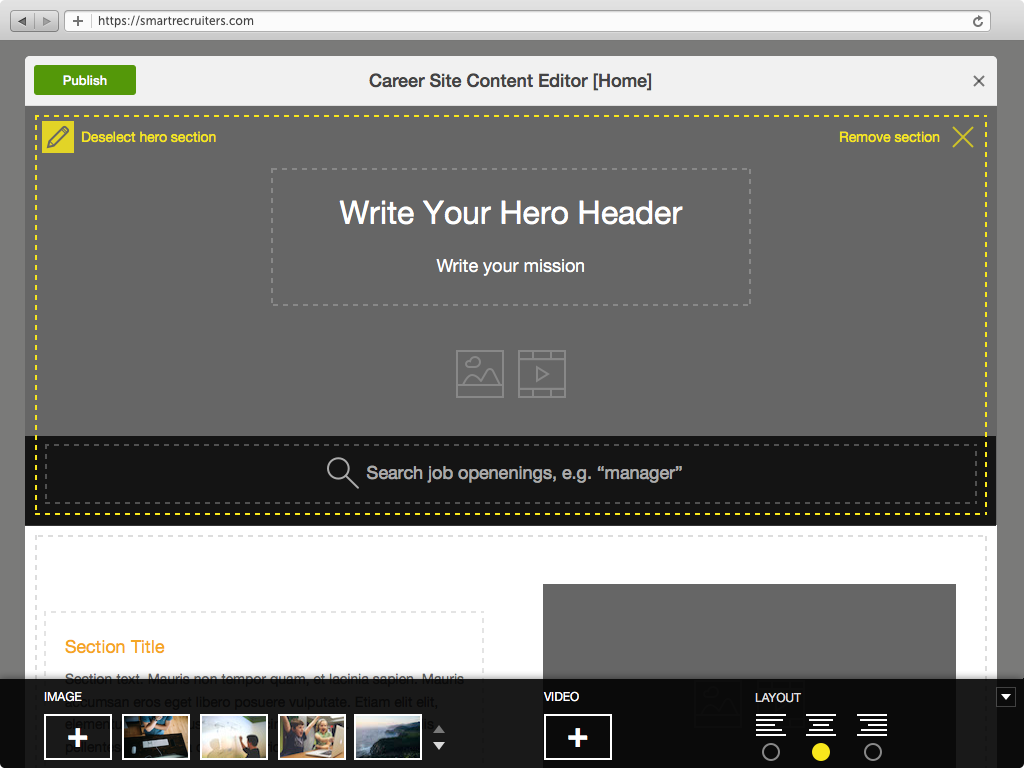Select the left-aligned layout icon
This screenshot has height=768, width=1024.
(771, 725)
